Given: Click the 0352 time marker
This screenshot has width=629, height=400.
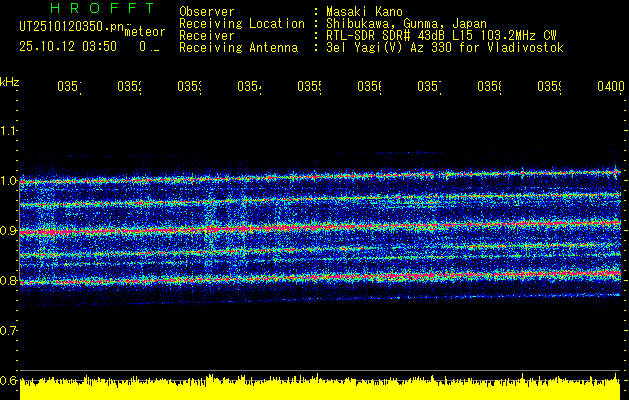Looking at the screenshot, I should pyautogui.click(x=129, y=86).
